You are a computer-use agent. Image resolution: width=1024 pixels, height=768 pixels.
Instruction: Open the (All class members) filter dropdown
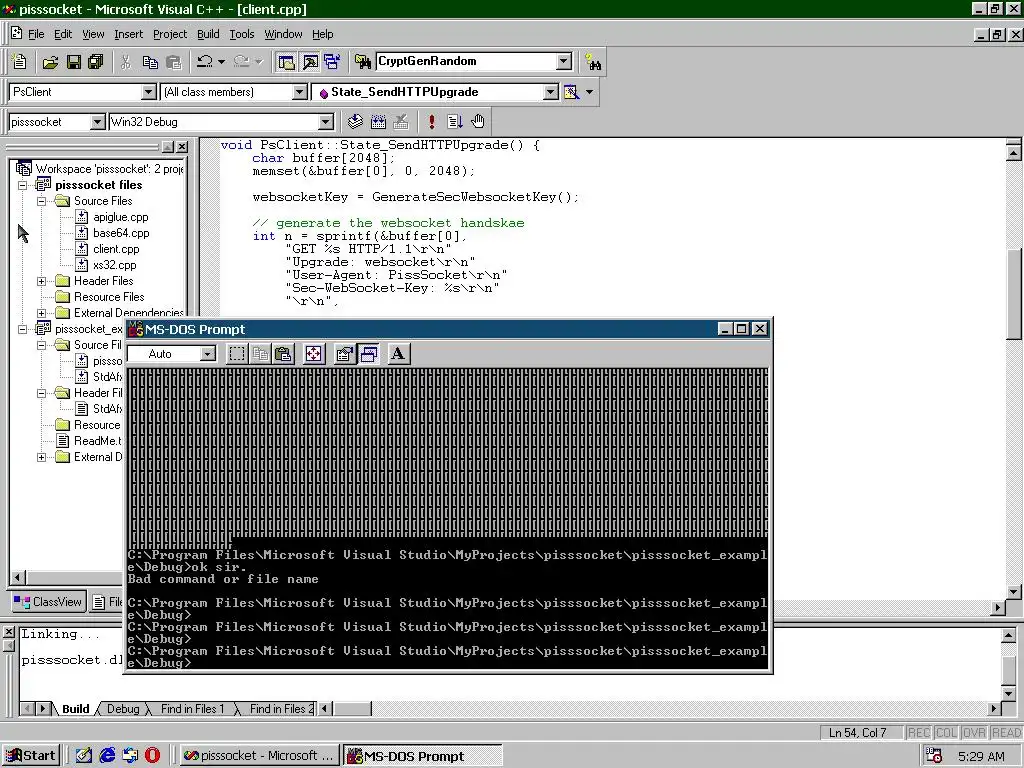pos(299,92)
